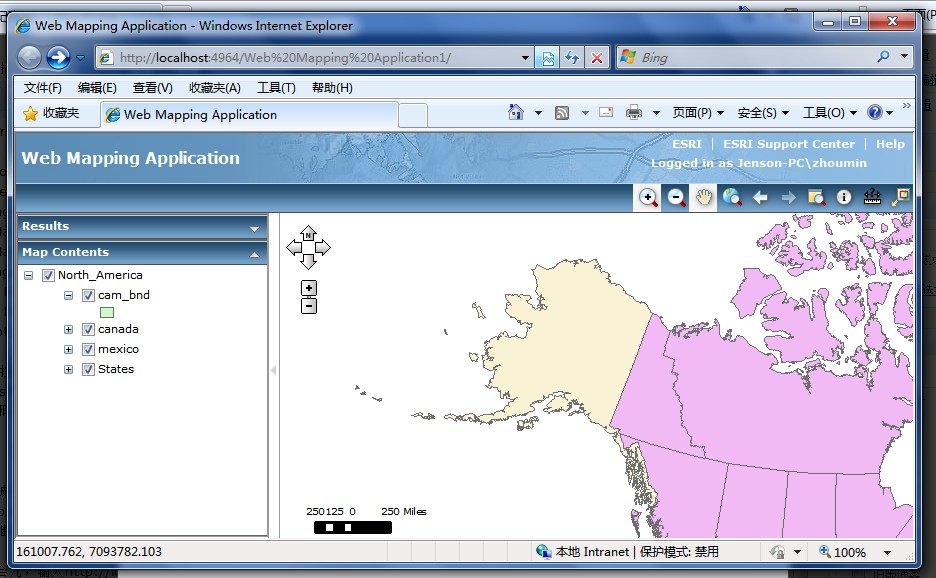This screenshot has width=936, height=578.
Task: Click the Help link in header
Action: (x=890, y=144)
